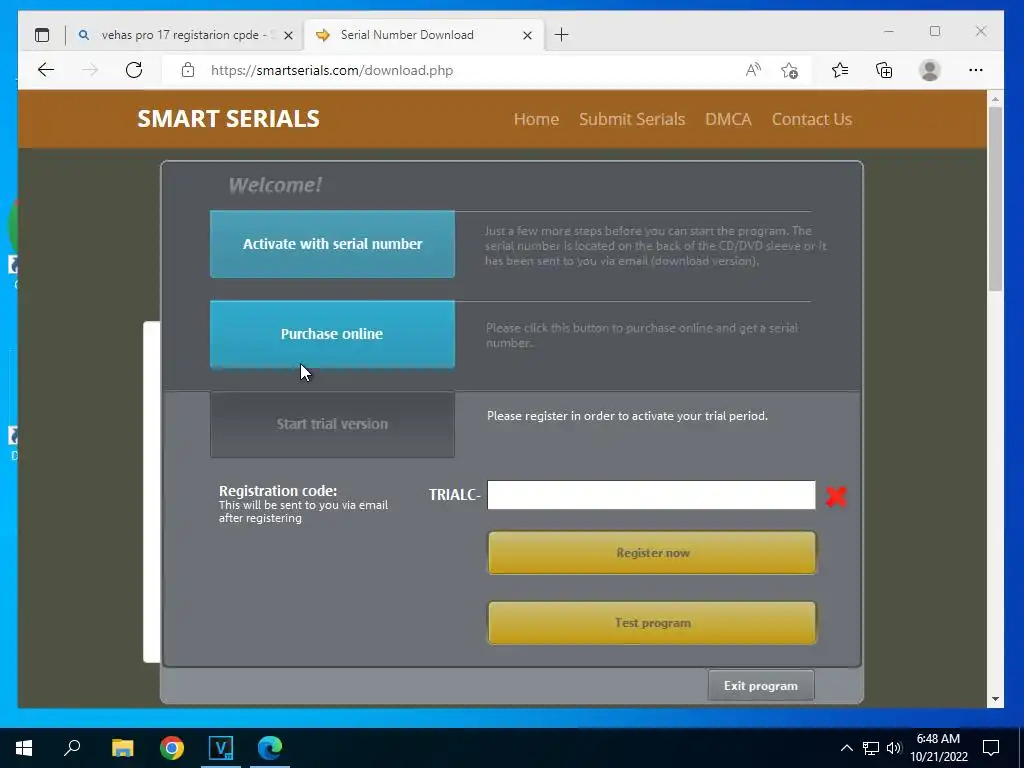Launch File Explorer from the taskbar
The image size is (1024, 768).
click(122, 748)
